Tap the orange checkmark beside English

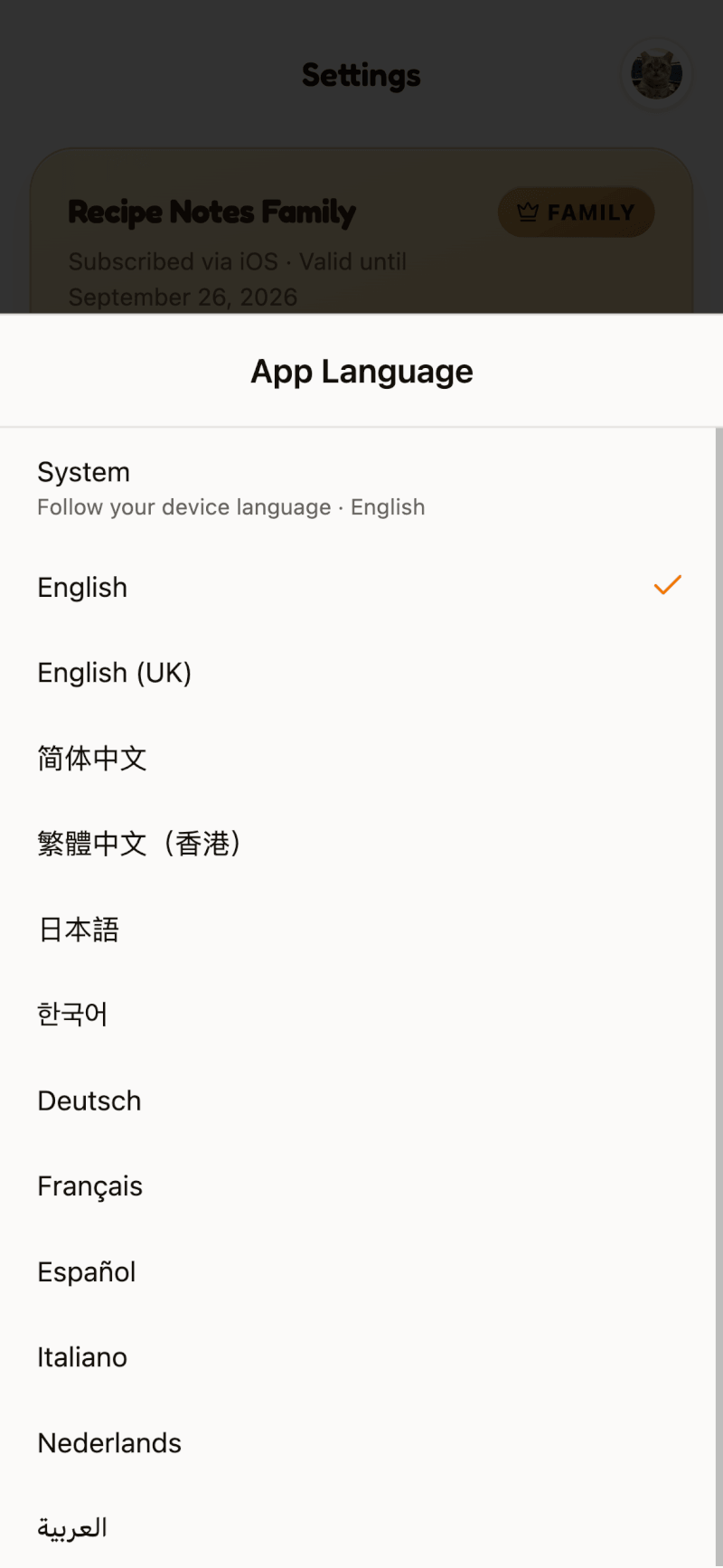pyautogui.click(x=667, y=586)
